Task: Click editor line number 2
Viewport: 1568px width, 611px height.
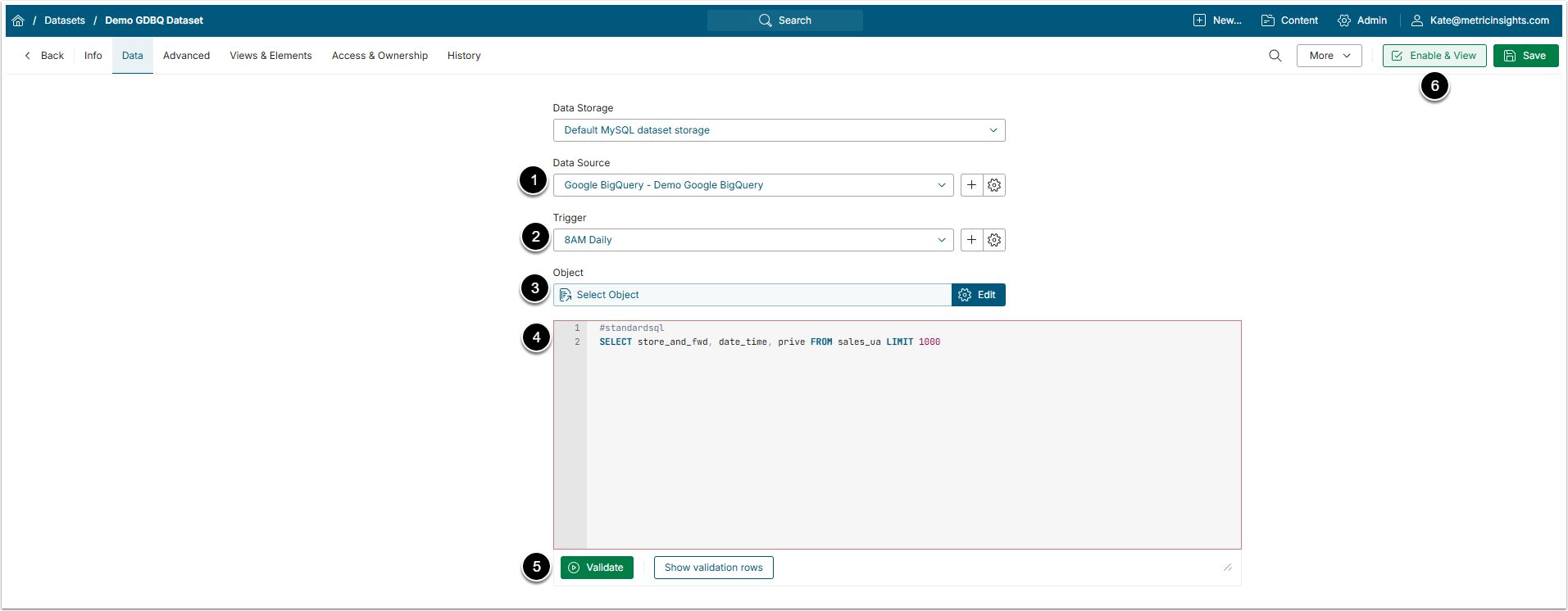Action: click(x=577, y=342)
